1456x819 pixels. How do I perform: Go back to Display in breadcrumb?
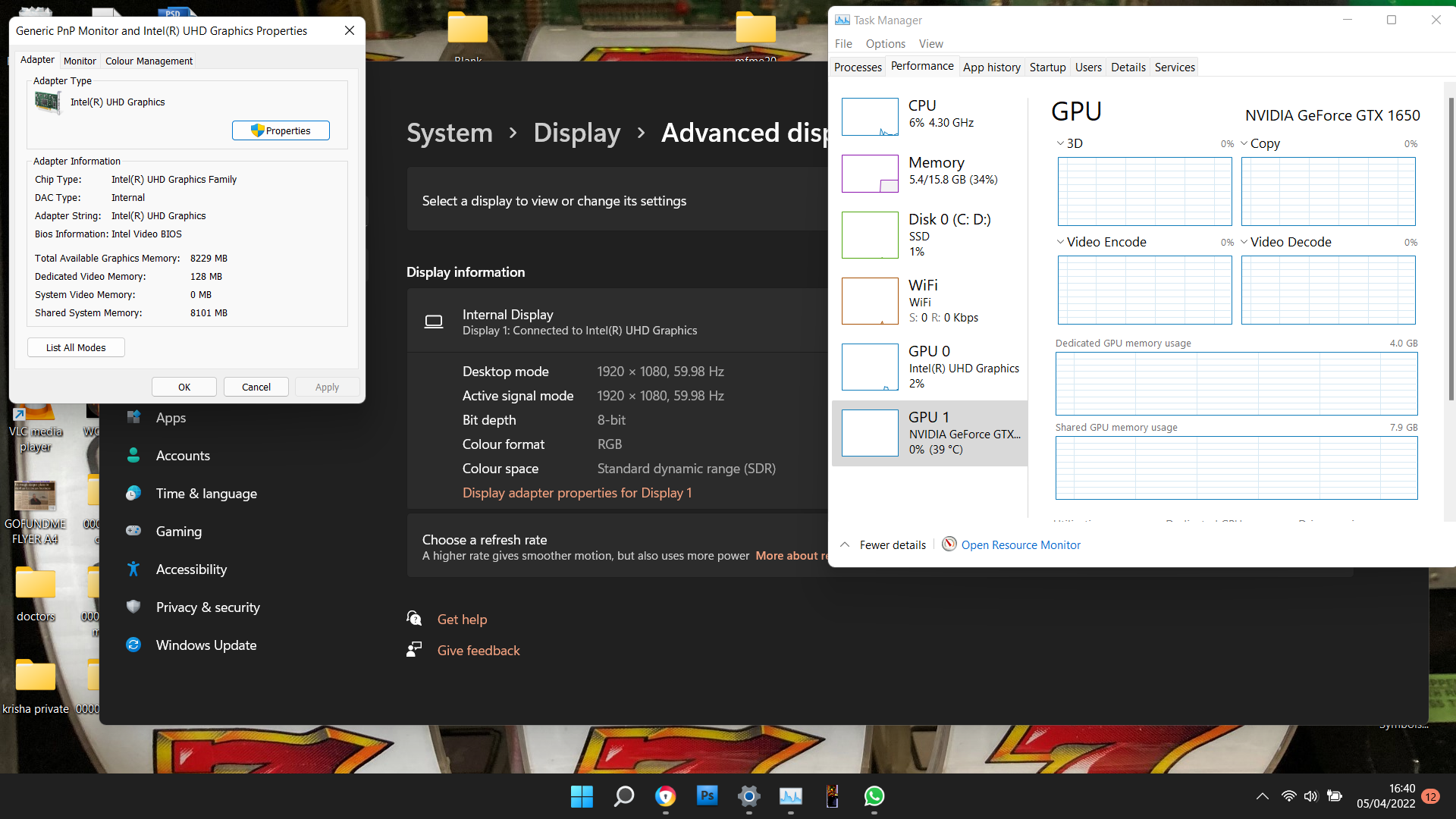pos(577,133)
